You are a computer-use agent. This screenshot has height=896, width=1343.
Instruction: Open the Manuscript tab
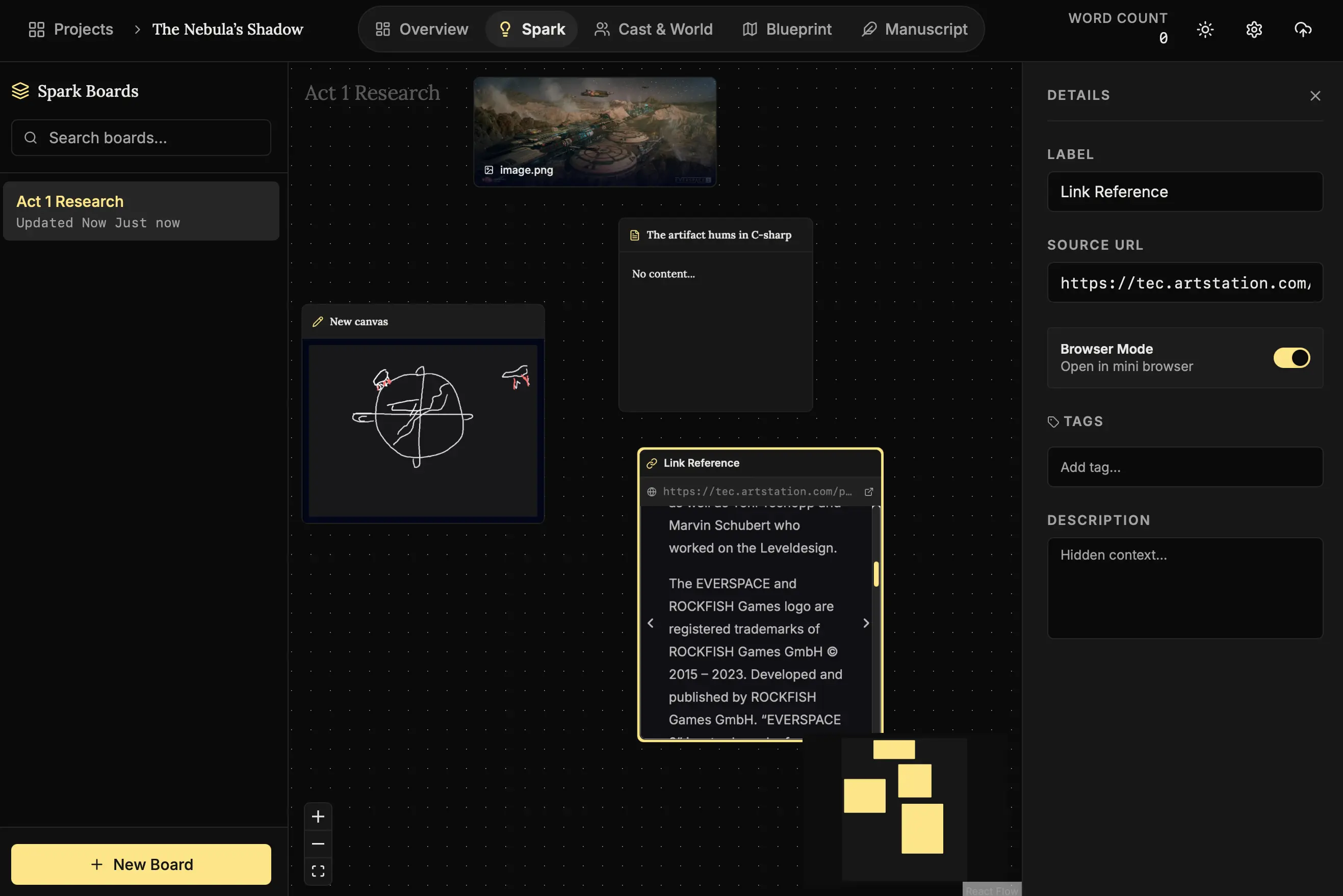pos(914,29)
